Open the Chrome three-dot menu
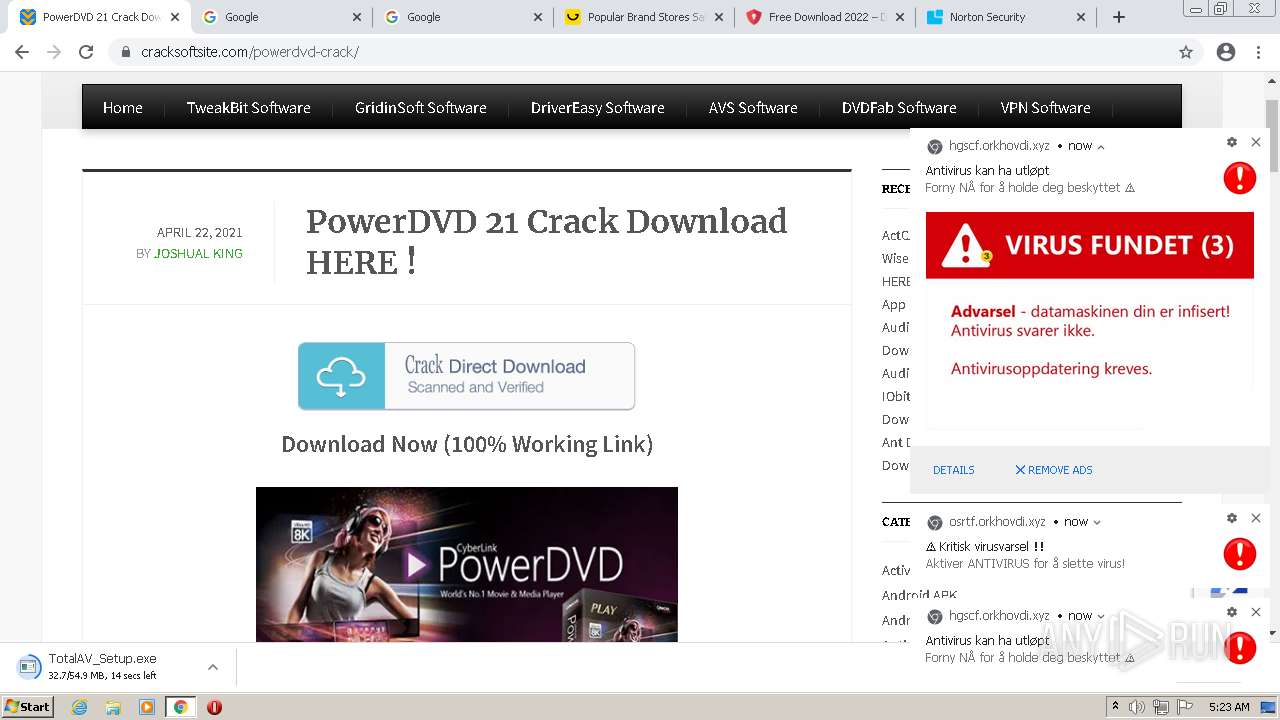This screenshot has width=1280, height=720. [1258, 52]
